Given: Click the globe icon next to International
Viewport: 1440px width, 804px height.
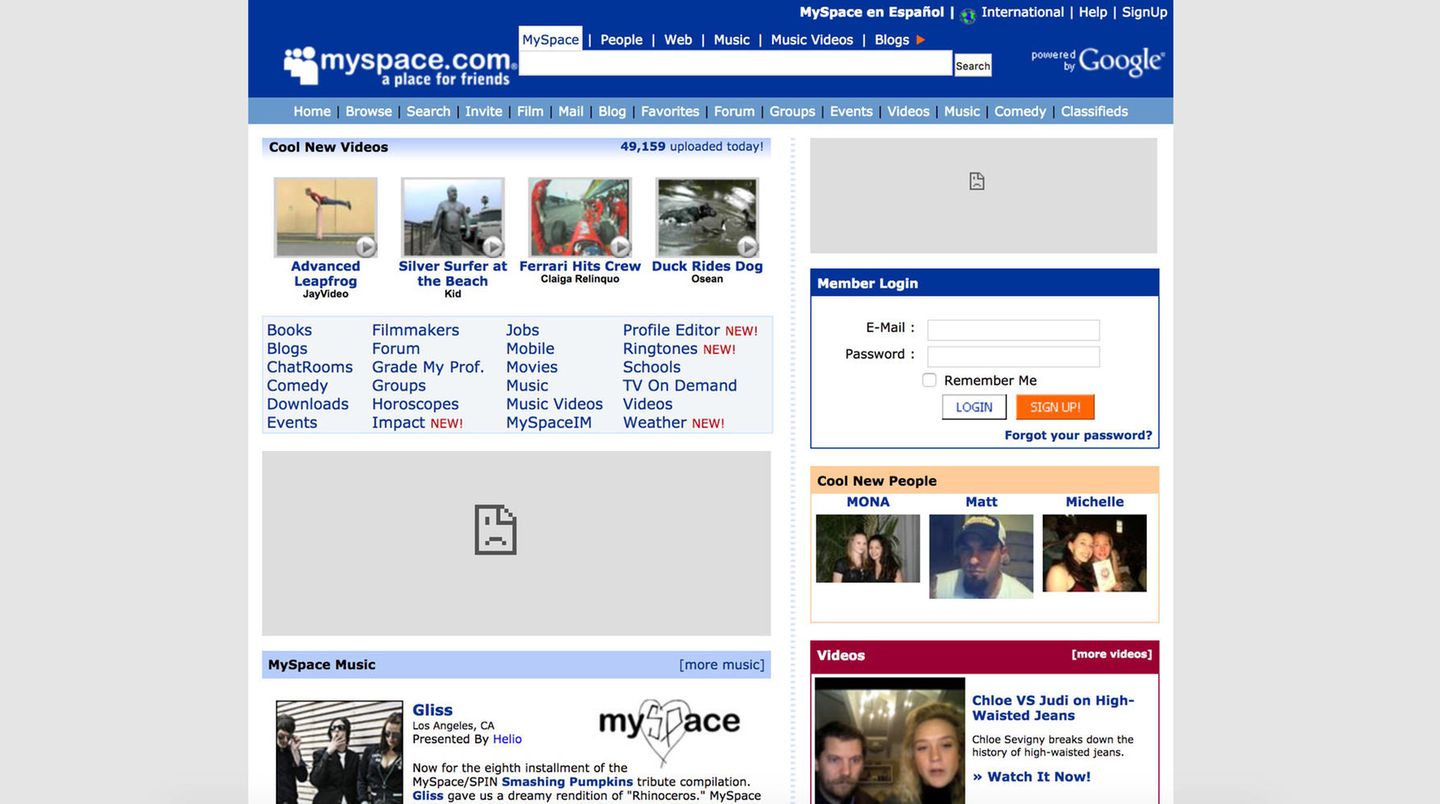Looking at the screenshot, I should coord(963,11).
